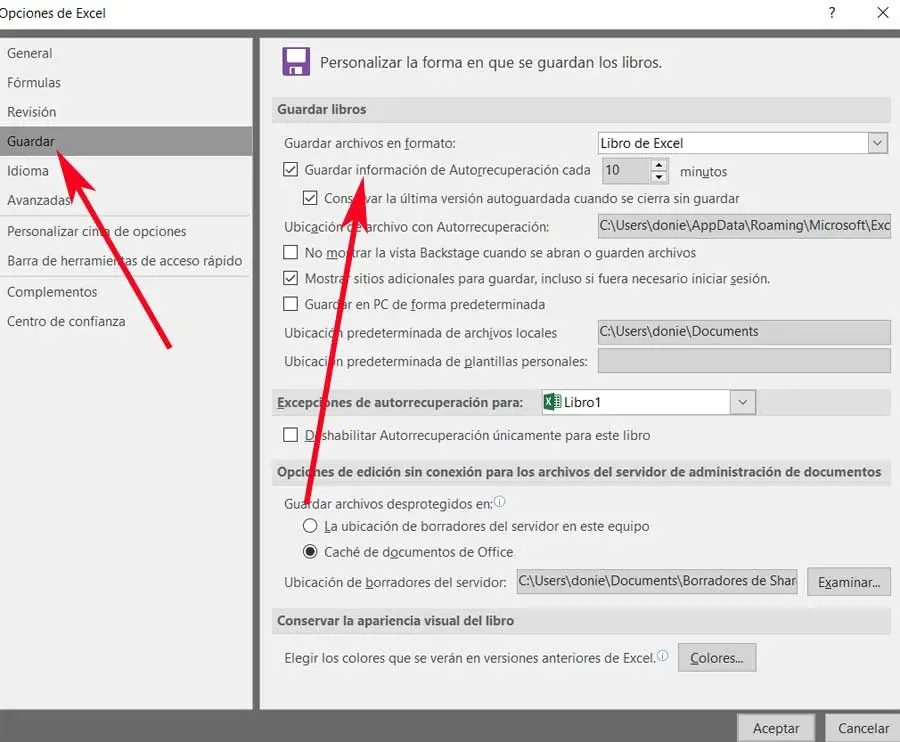Open Barra de herramientas de acceso rápido
The height and width of the screenshot is (742, 900).
pyautogui.click(x=126, y=261)
